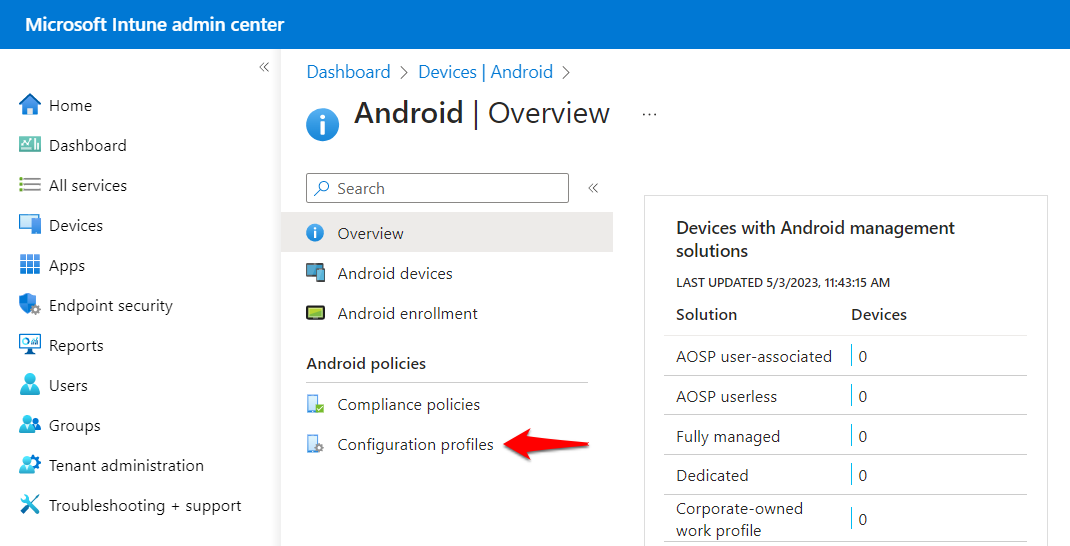Click Microsoft Intune admin center title

pyautogui.click(x=155, y=25)
